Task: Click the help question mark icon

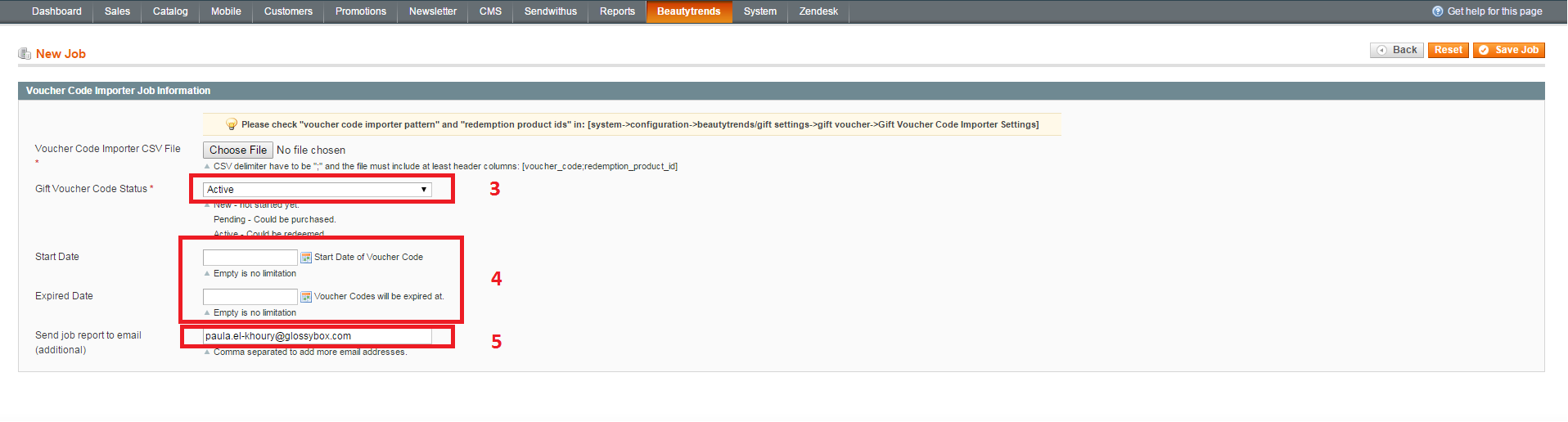Action: pyautogui.click(x=1438, y=11)
